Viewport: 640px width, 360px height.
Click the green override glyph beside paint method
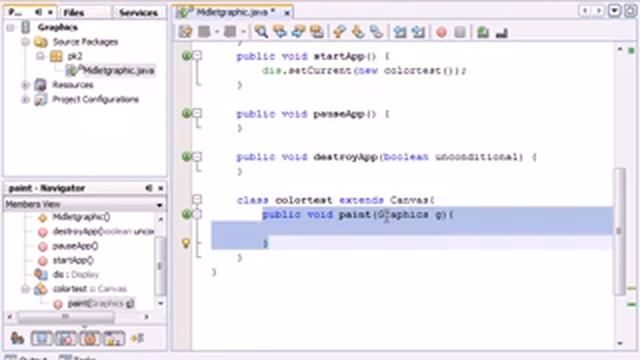(187, 214)
